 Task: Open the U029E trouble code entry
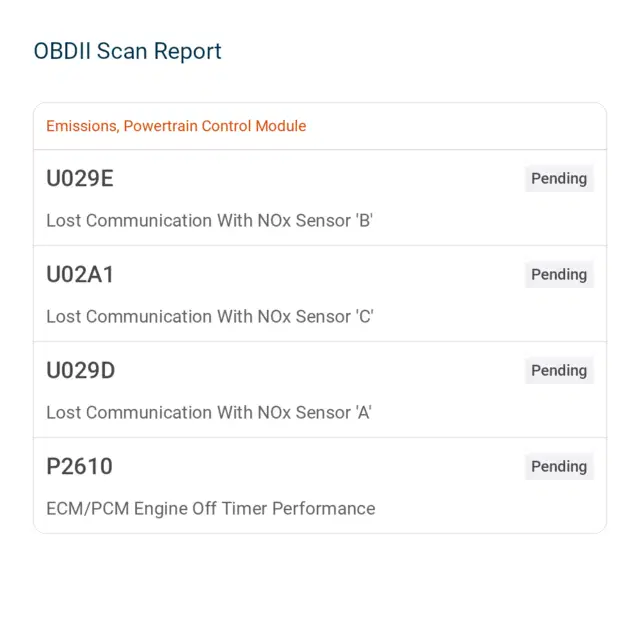pyautogui.click(x=320, y=198)
